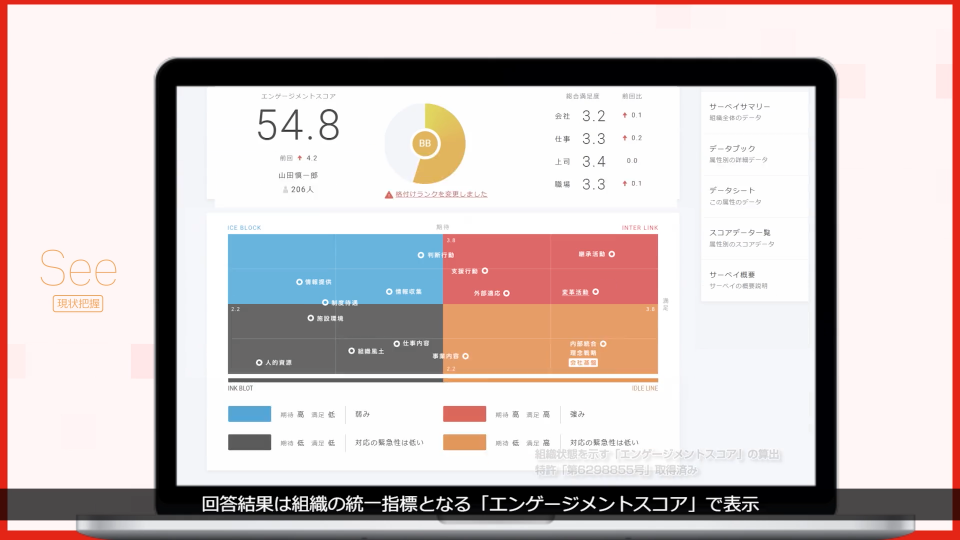Select the 事業内容 data point

tap(466, 356)
